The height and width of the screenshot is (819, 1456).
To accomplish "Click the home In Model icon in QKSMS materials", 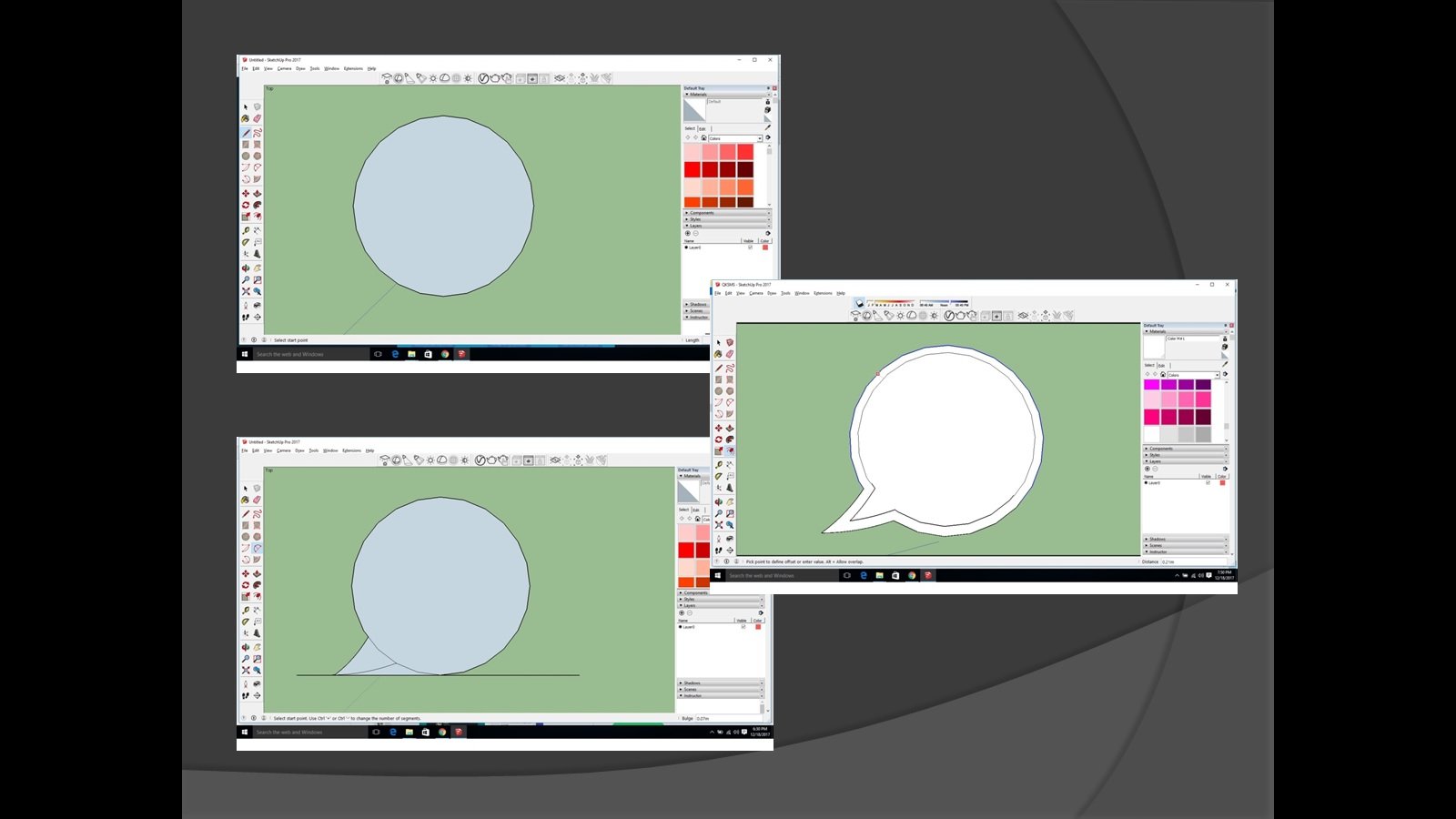I will click(x=1163, y=375).
